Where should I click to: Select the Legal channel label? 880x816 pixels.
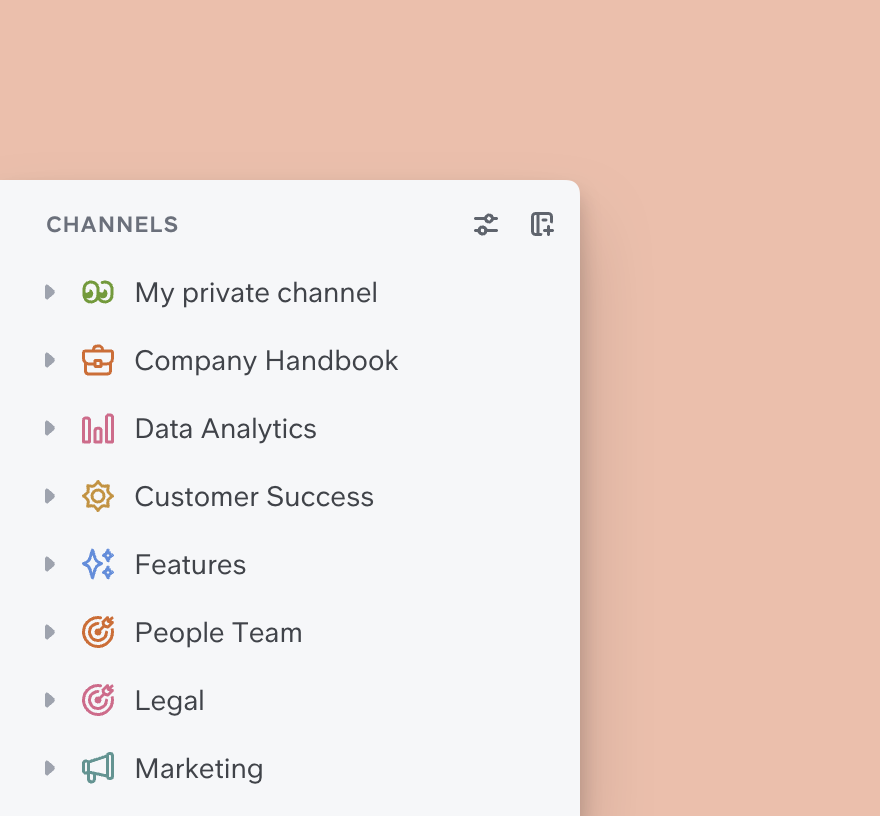[169, 701]
